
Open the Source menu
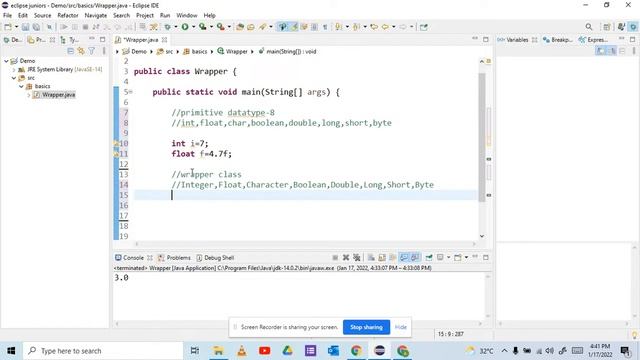click(42, 16)
